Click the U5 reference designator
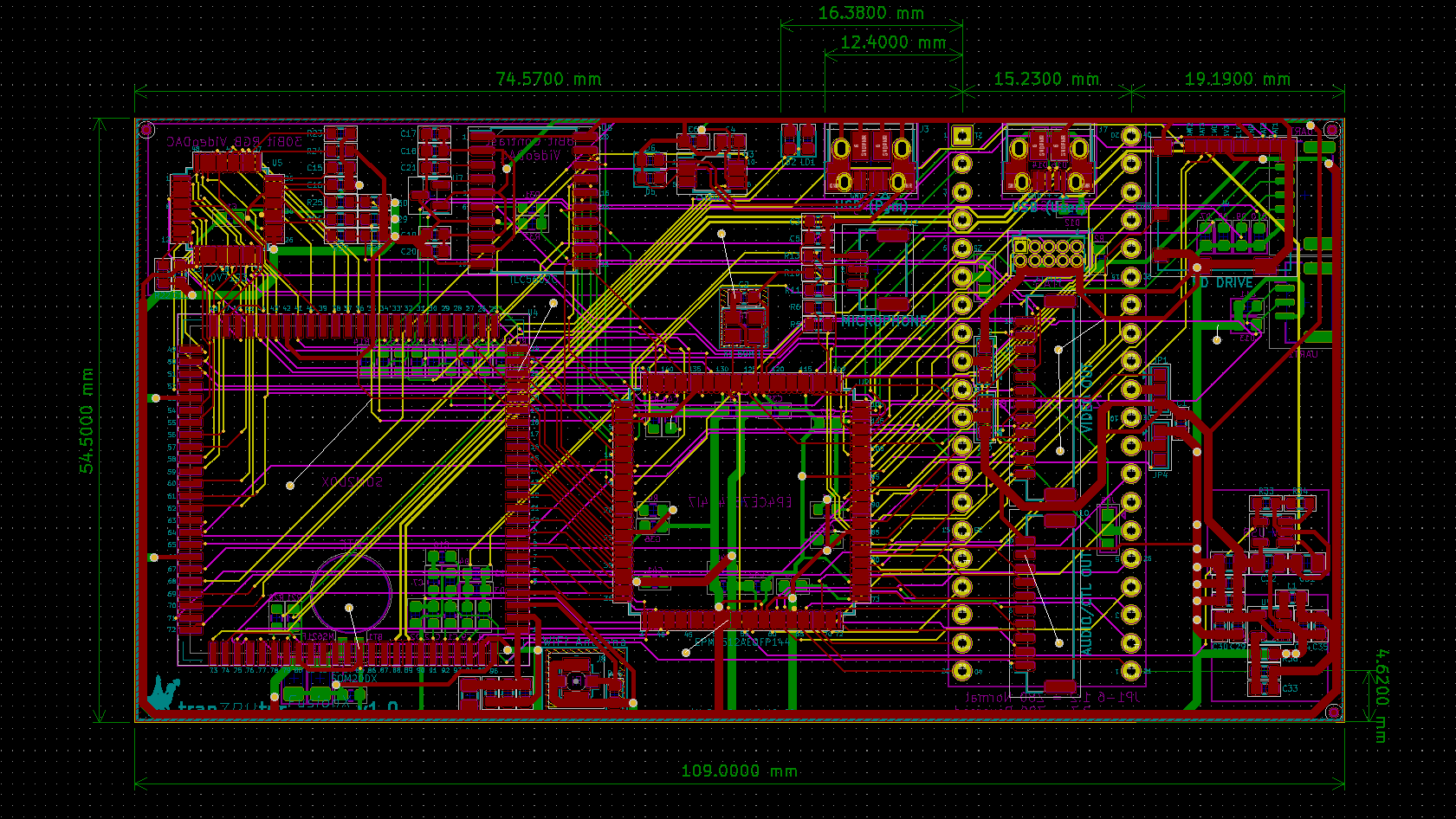 [277, 163]
